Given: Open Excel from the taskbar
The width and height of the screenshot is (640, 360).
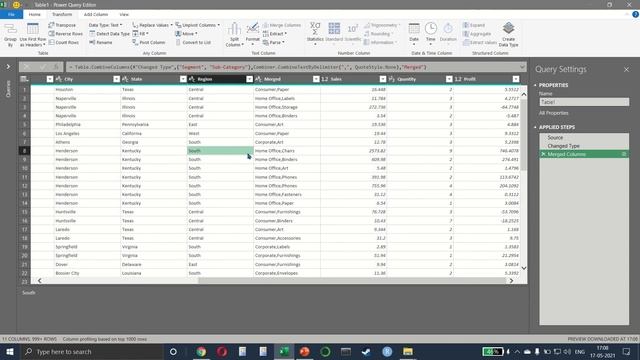Looking at the screenshot, I should click(x=284, y=351).
